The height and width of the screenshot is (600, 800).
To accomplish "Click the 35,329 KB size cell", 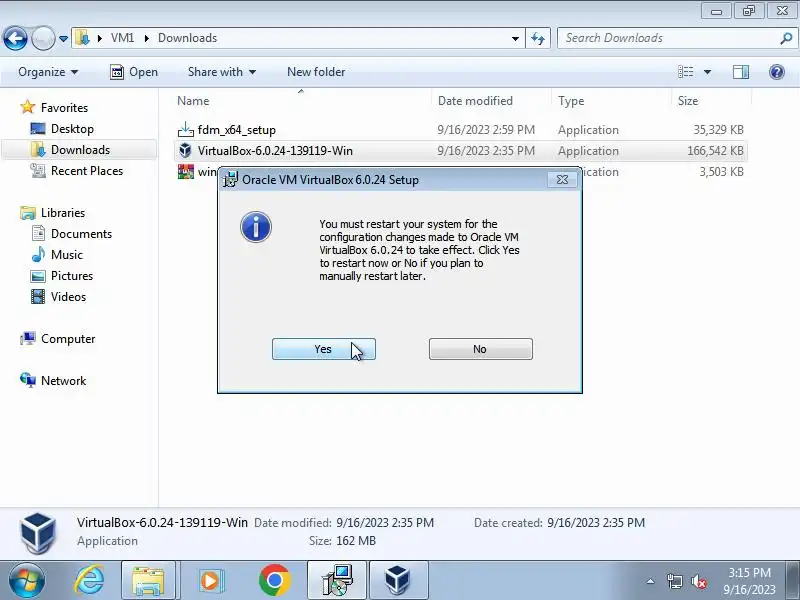I will coord(718,130).
